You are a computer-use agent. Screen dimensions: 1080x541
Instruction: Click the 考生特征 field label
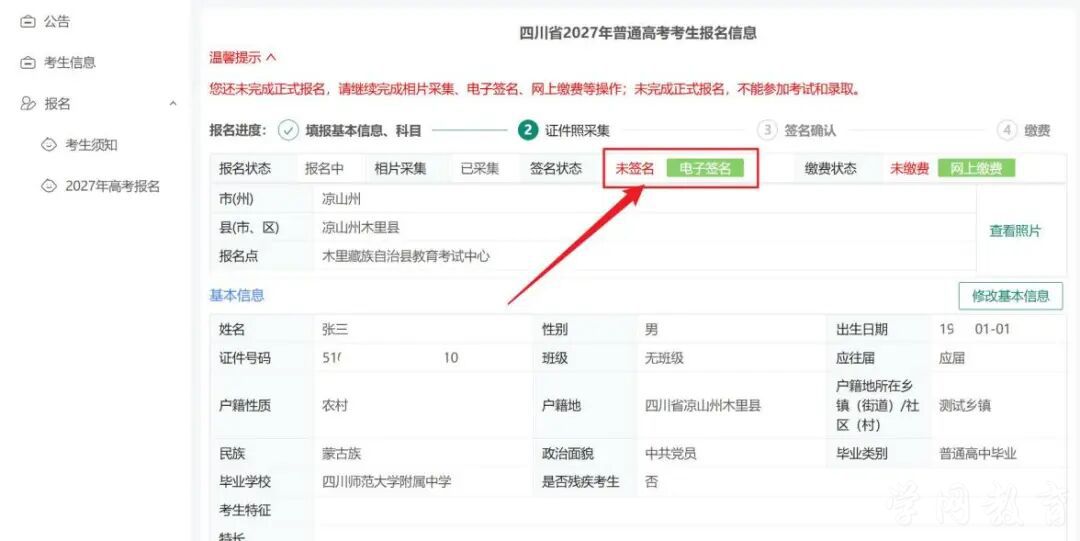click(x=245, y=511)
